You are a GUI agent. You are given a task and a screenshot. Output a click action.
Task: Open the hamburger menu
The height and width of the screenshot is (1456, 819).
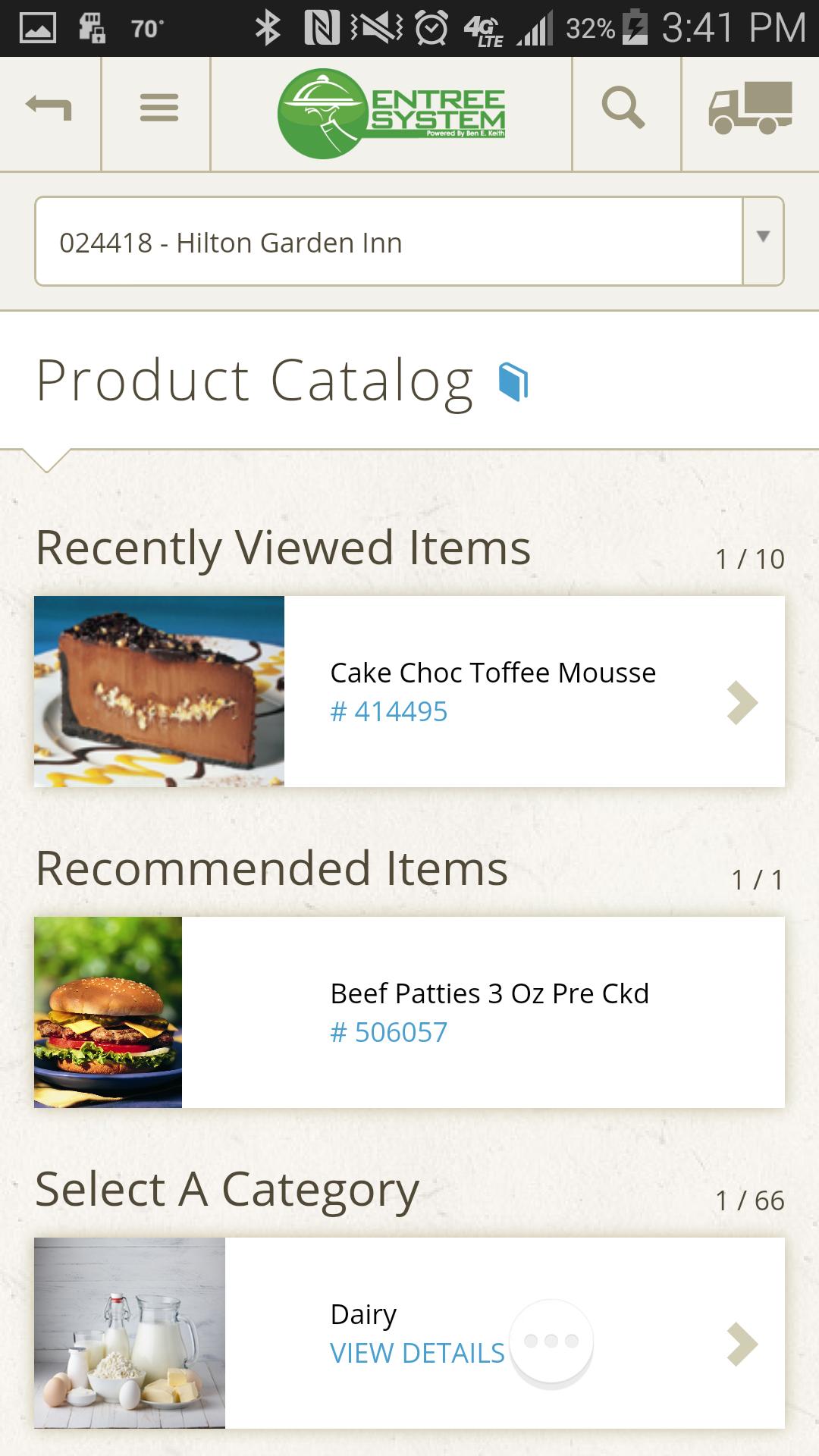158,108
